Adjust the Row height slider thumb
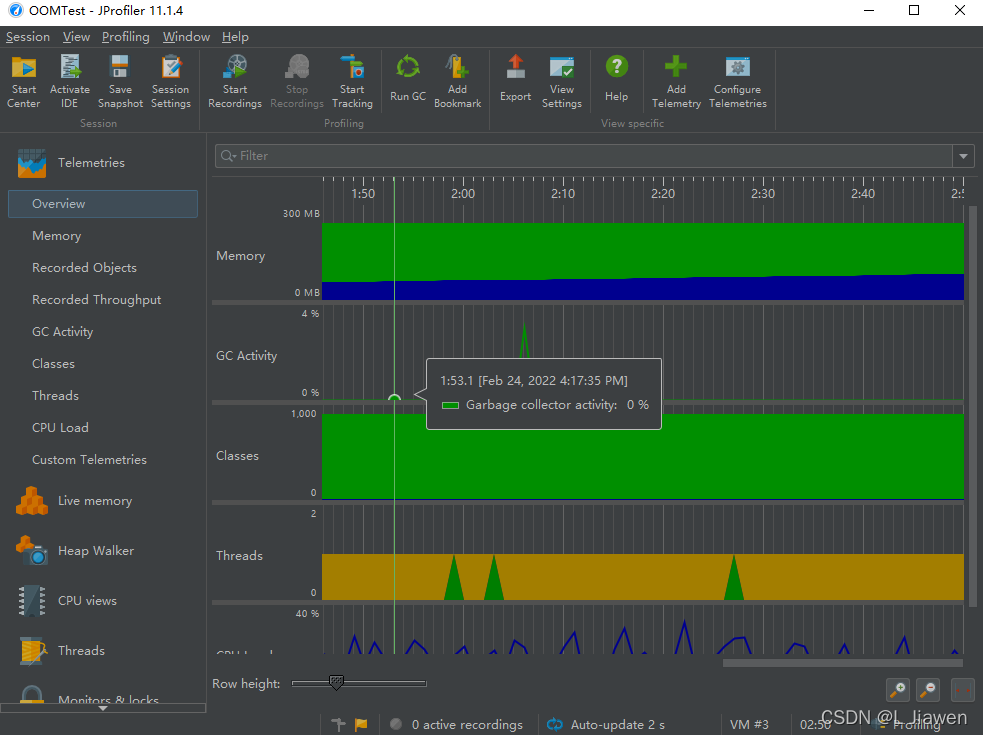 [x=336, y=682]
